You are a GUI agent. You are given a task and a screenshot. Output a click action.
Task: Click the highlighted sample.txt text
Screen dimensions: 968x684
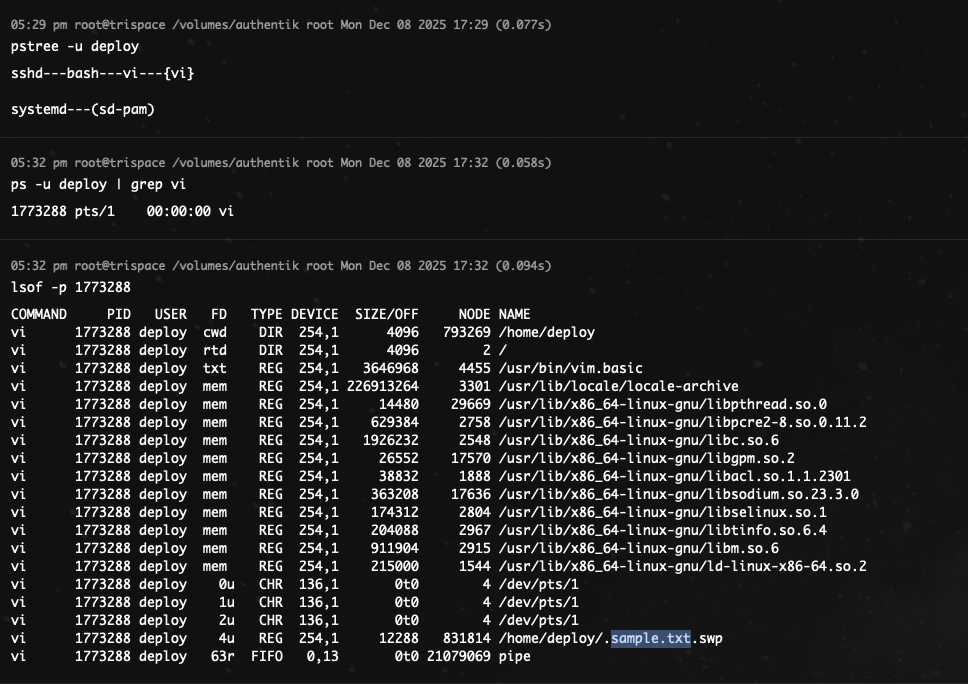(x=650, y=638)
